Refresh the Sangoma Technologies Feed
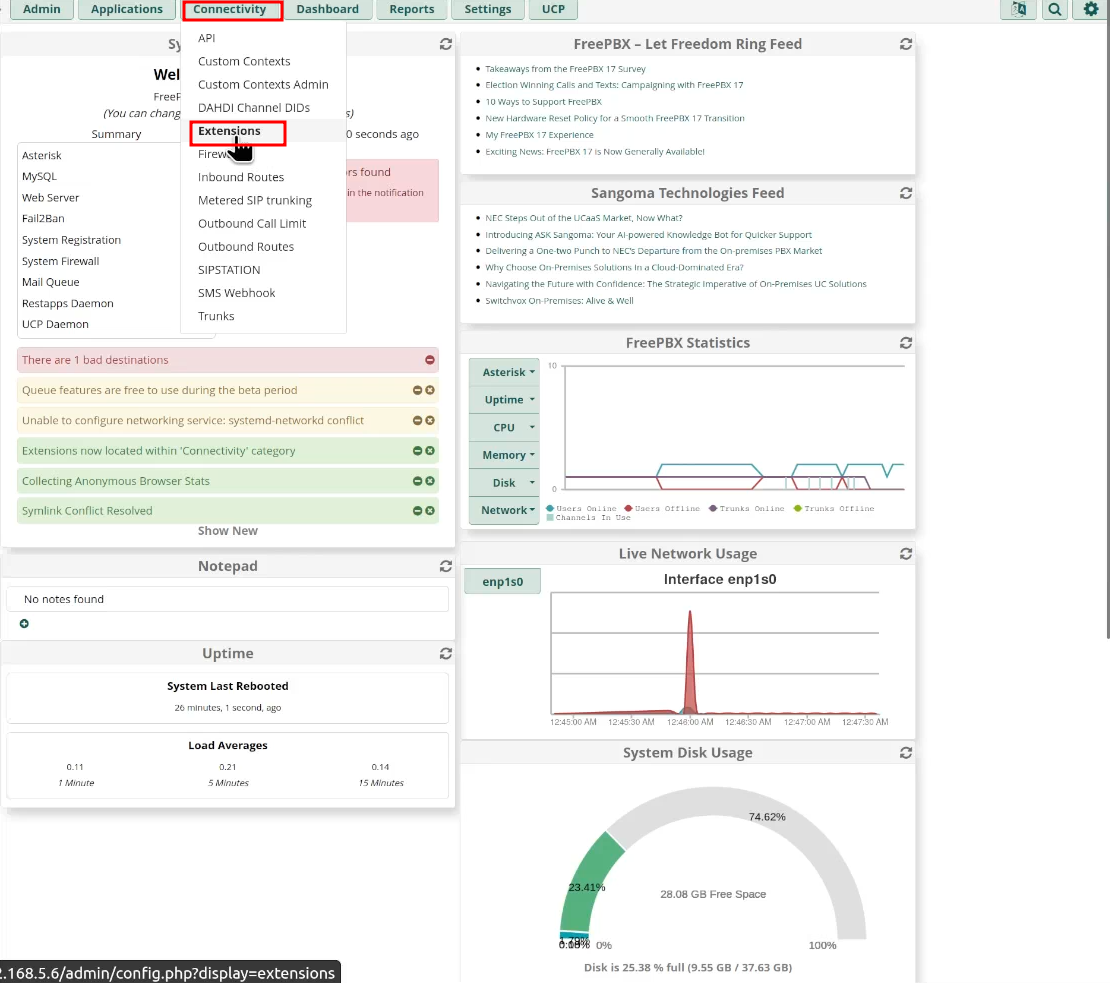Image resolution: width=1110 pixels, height=983 pixels. pyautogui.click(x=905, y=193)
